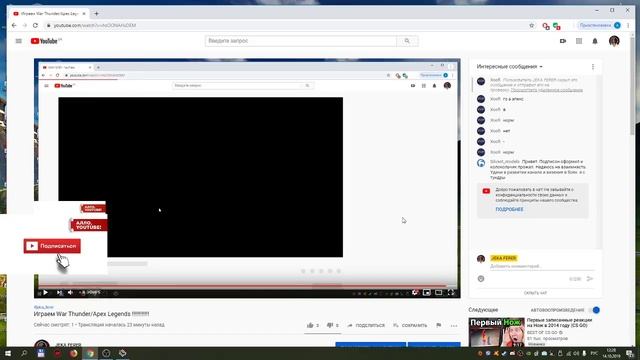Viewport: 640px width, 360px height.
Task: Switch to the Chrome taskbar icon
Action: (90, 353)
